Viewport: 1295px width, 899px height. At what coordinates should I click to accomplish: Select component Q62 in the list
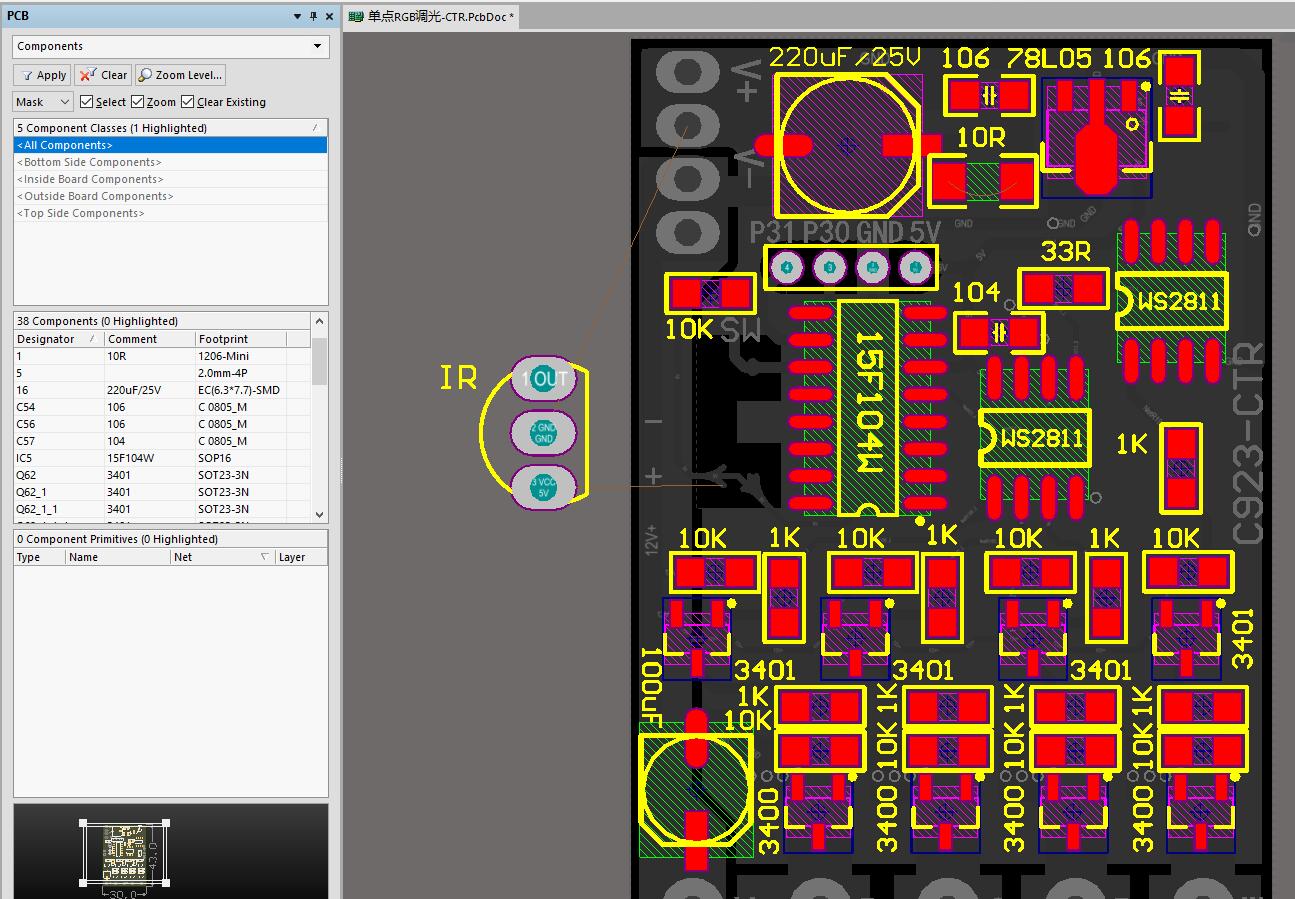tap(163, 475)
